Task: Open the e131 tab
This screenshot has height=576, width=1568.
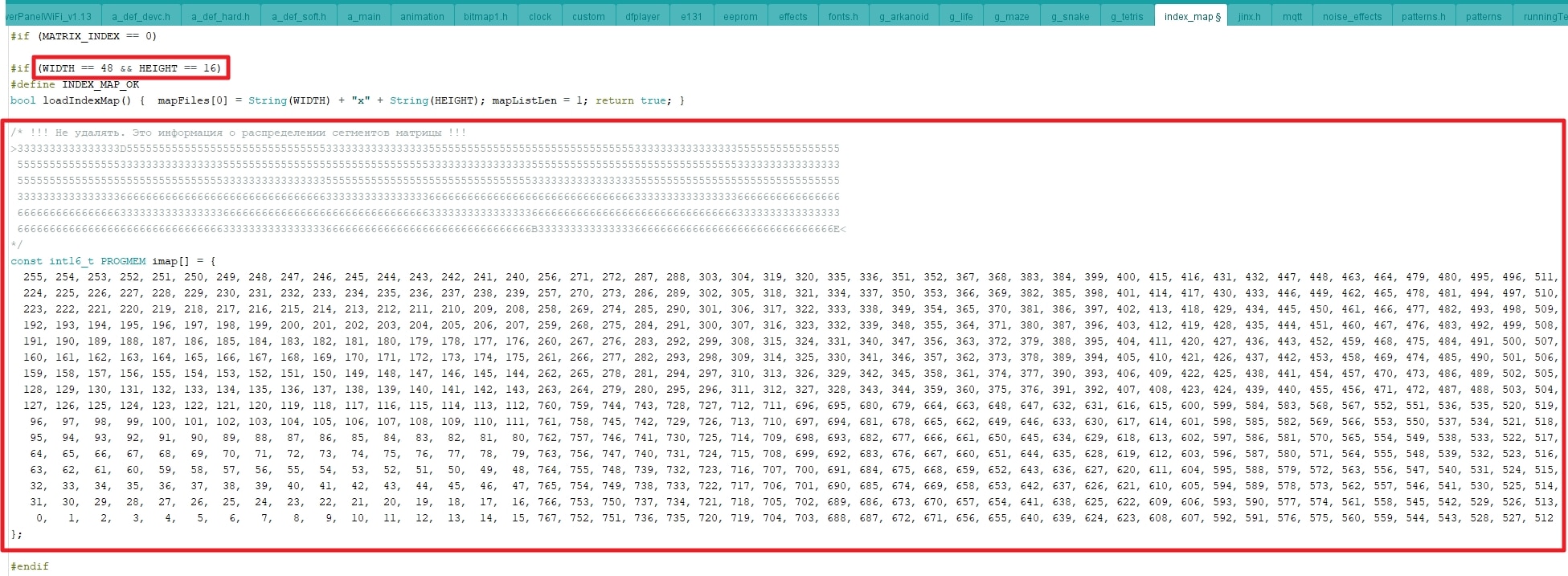Action: point(691,16)
